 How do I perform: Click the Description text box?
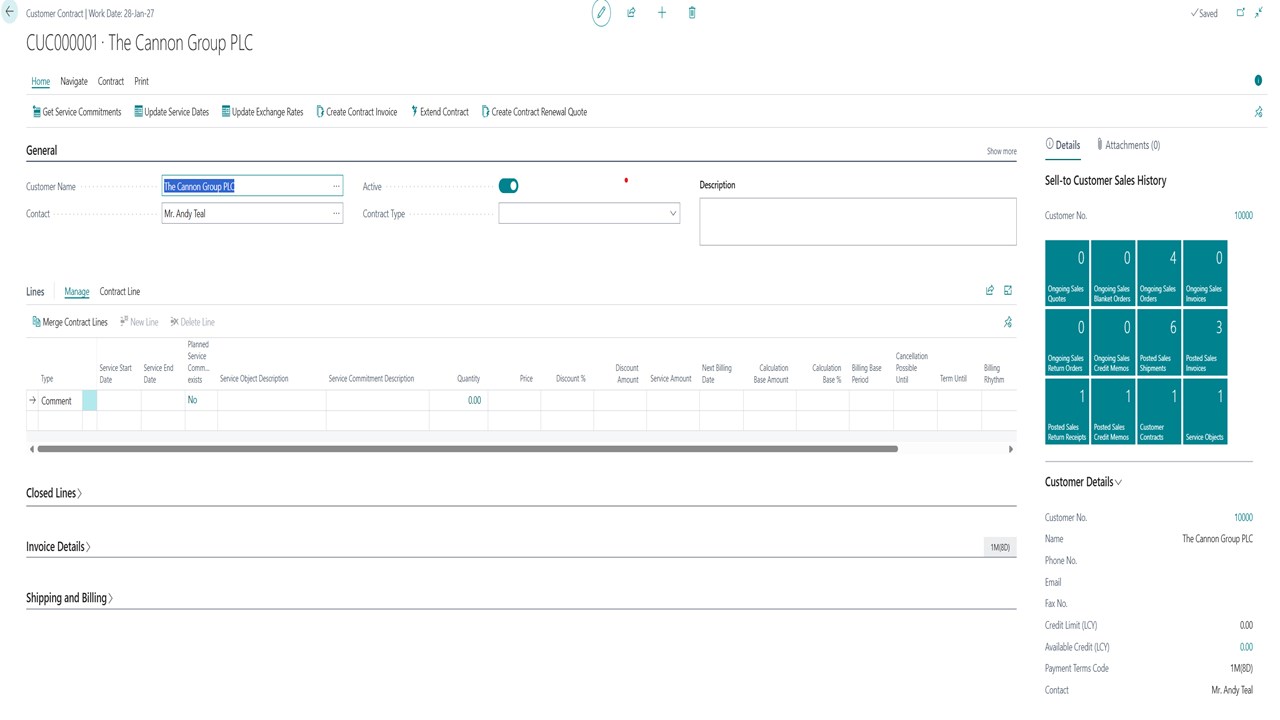(x=858, y=221)
